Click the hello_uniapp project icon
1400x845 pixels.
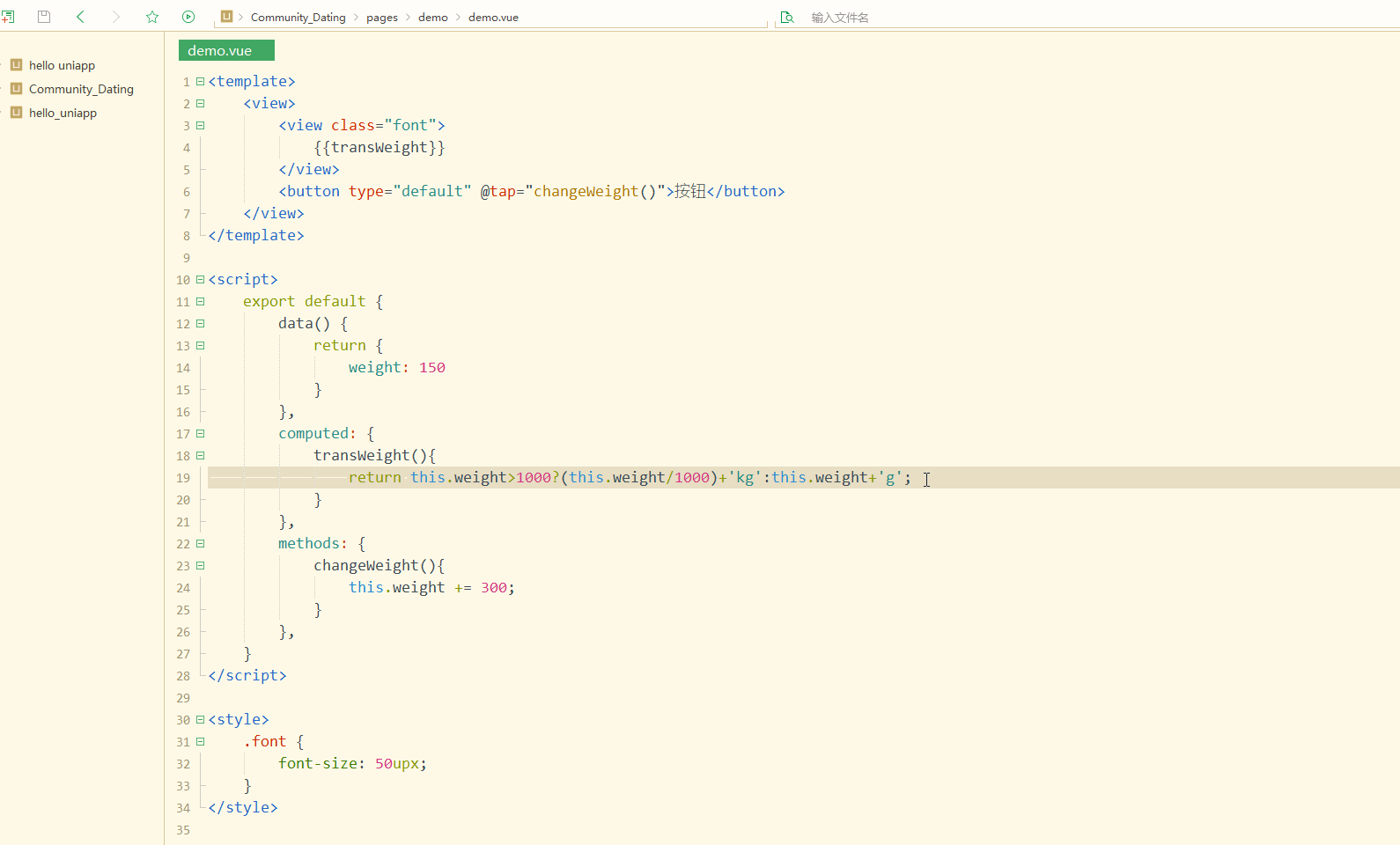coord(16,112)
